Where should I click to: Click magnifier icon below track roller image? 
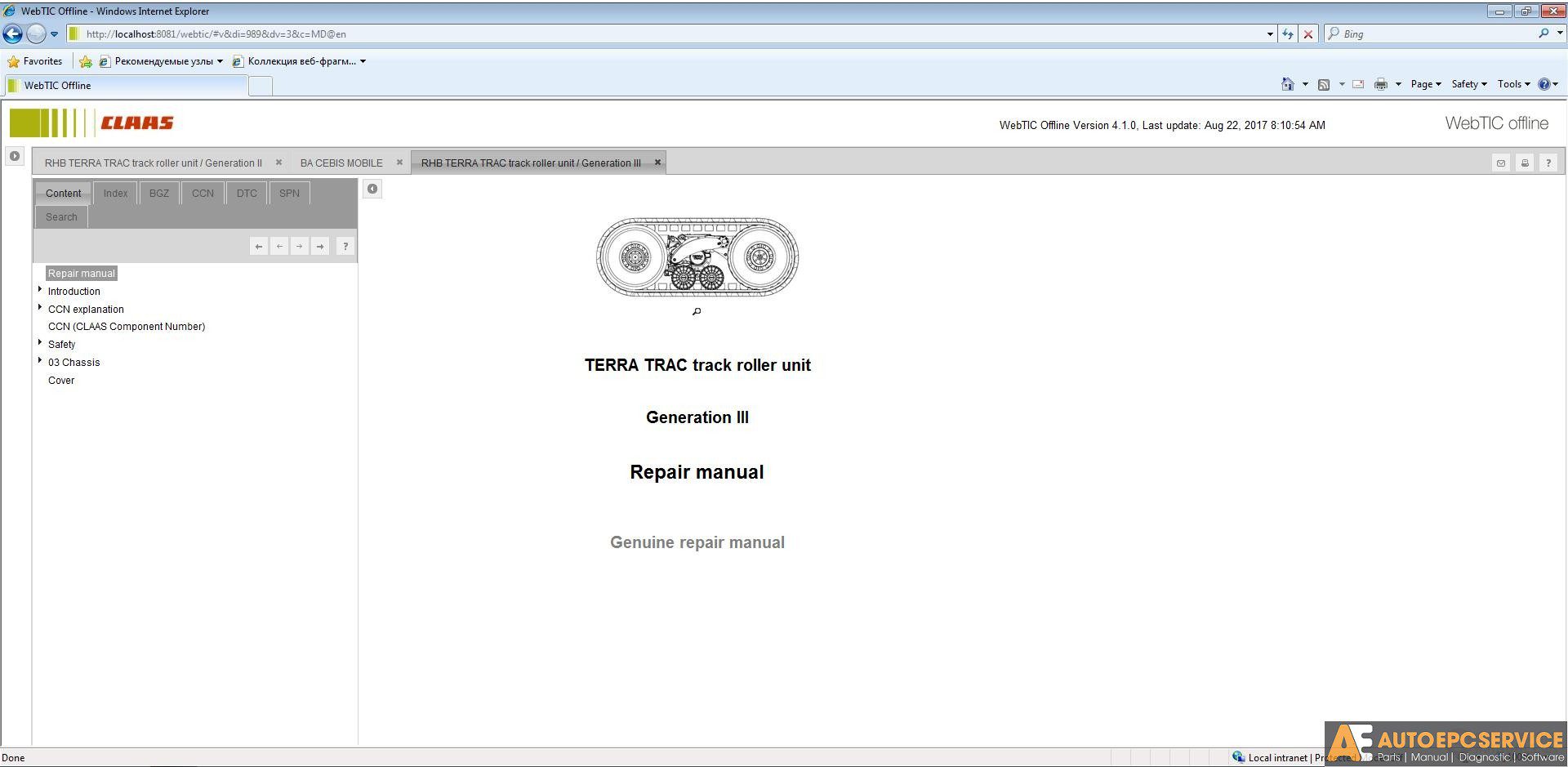697,311
